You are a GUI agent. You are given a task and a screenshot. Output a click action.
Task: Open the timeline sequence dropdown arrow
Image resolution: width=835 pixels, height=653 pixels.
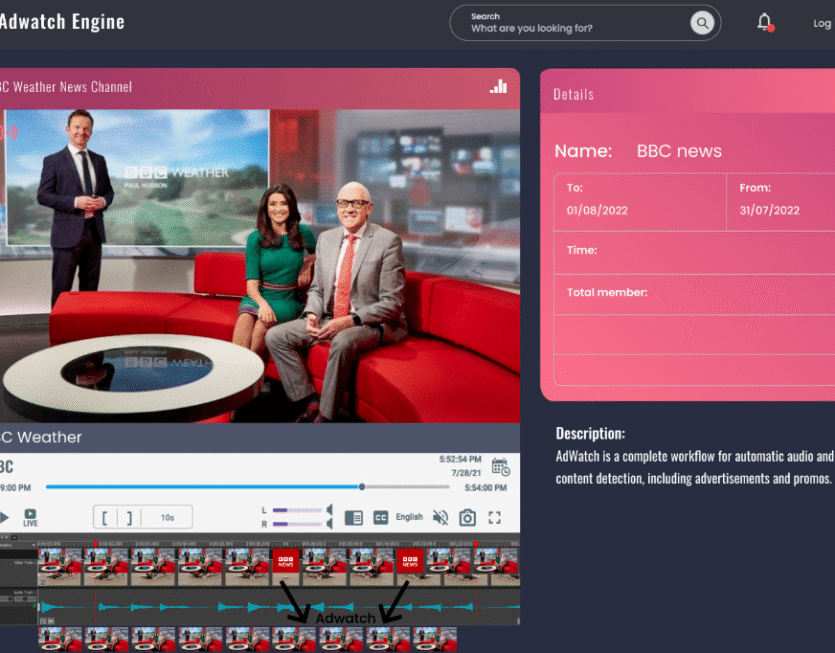click(x=34, y=545)
